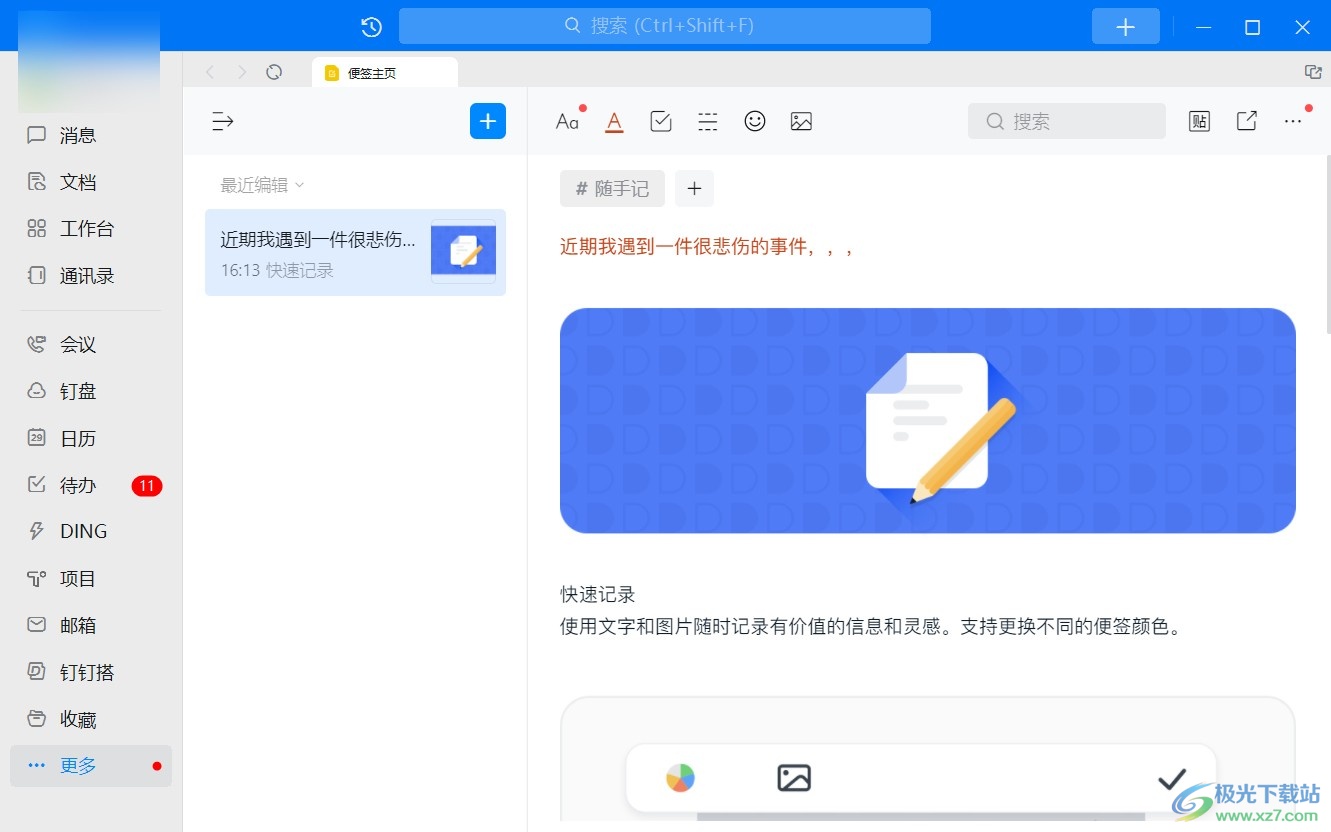Focus the note 搜索 search field

[1067, 121]
